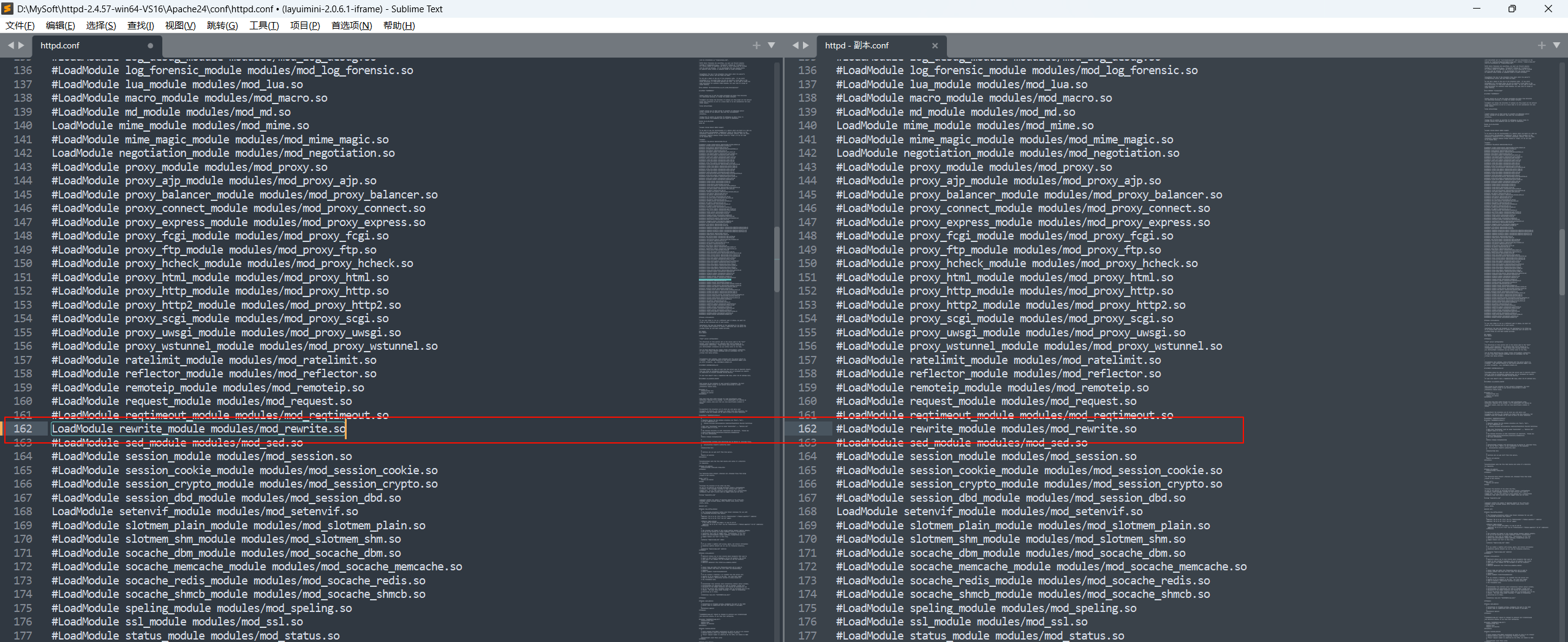The height and width of the screenshot is (642, 1568).
Task: Click #LoadModule rewrite_module line in right pane
Action: click(x=986, y=429)
